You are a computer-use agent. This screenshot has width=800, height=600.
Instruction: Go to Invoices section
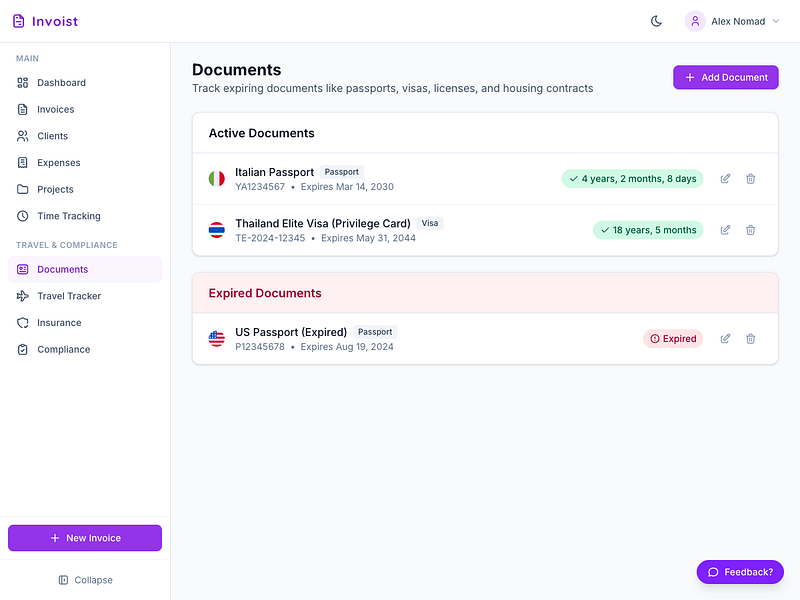[x=85, y=109]
